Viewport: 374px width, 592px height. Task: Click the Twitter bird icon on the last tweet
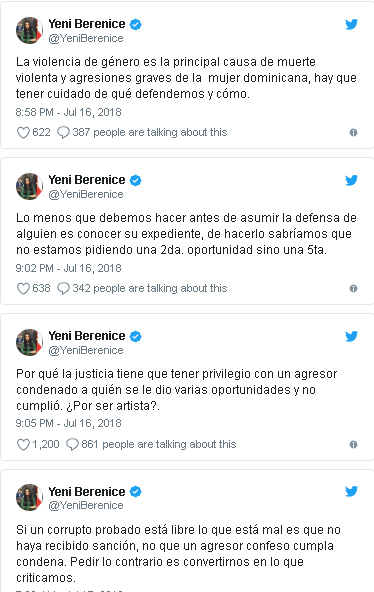(x=351, y=492)
